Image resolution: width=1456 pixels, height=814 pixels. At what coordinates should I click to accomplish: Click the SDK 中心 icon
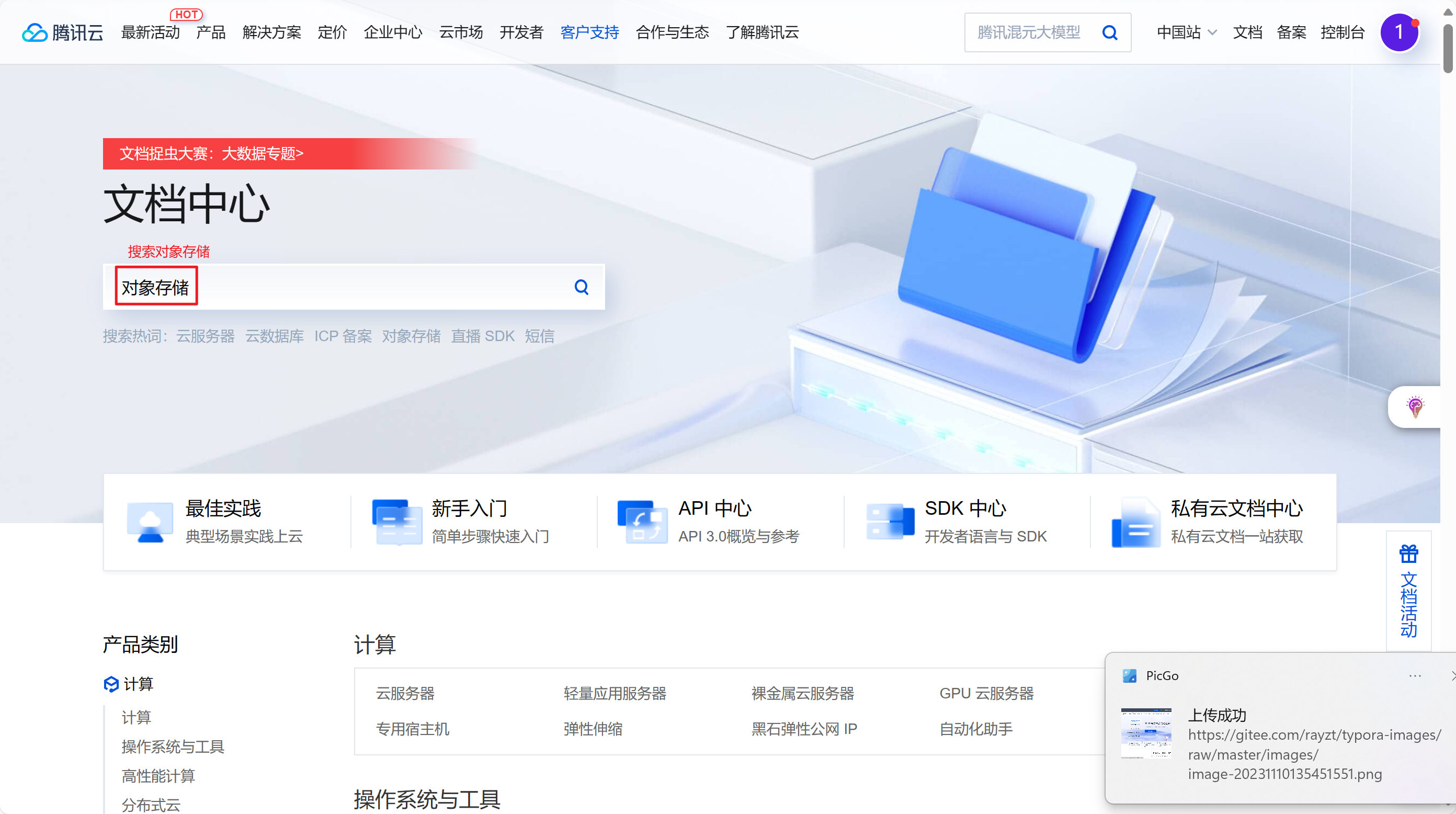[x=890, y=522]
